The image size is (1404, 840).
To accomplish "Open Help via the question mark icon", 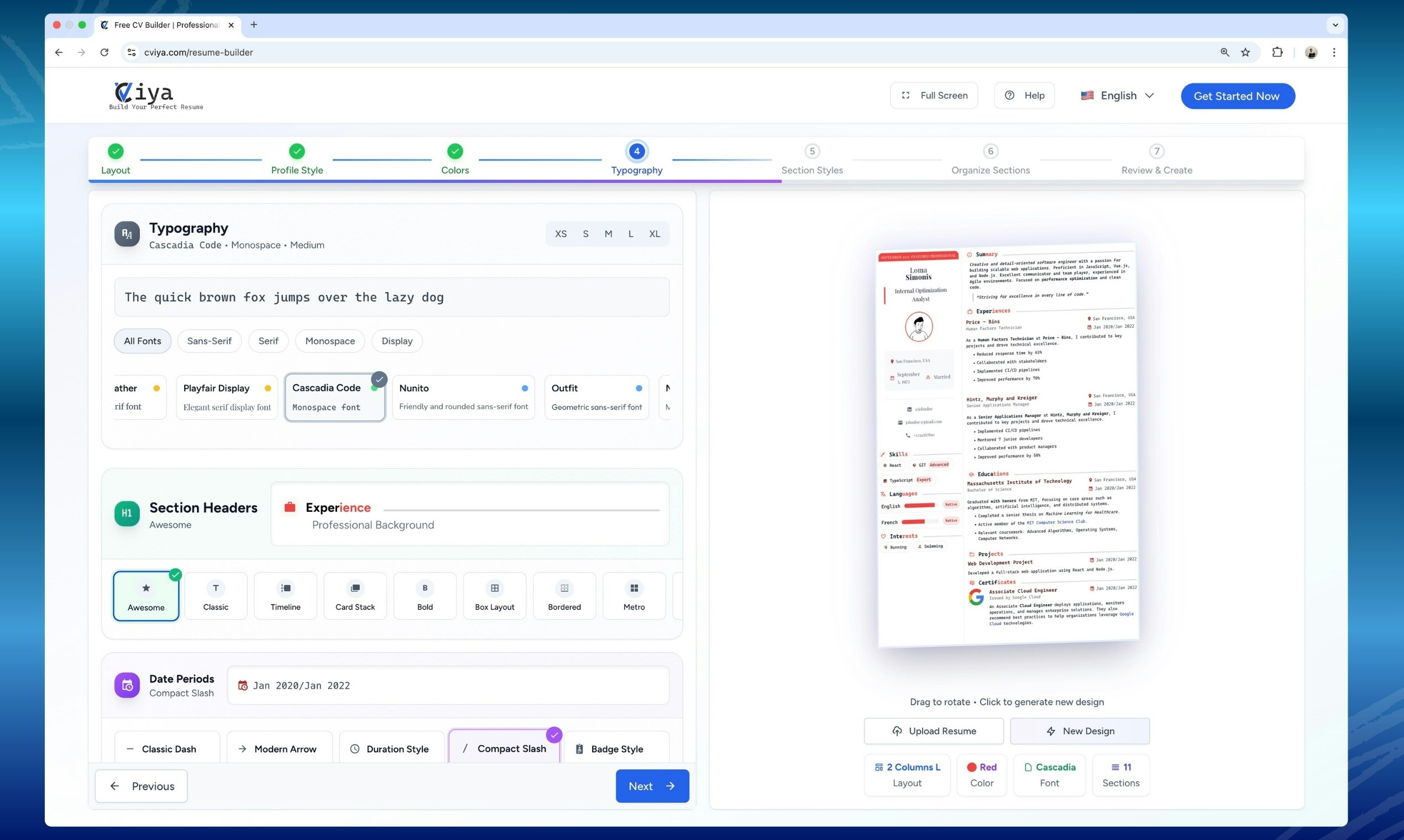I will coord(1009,95).
